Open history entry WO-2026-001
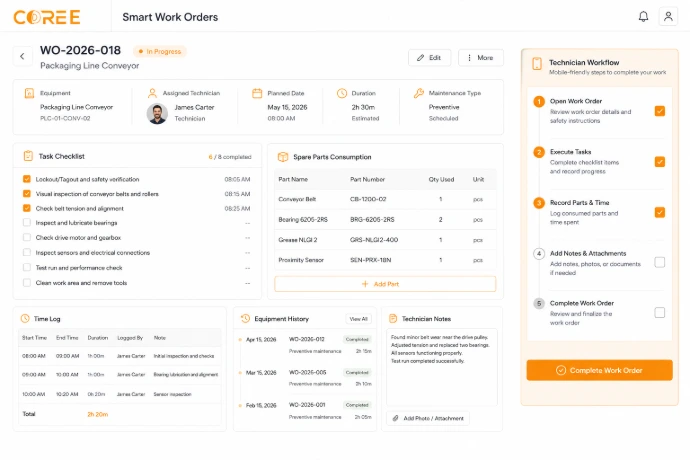This screenshot has width=690, height=460. point(307,405)
